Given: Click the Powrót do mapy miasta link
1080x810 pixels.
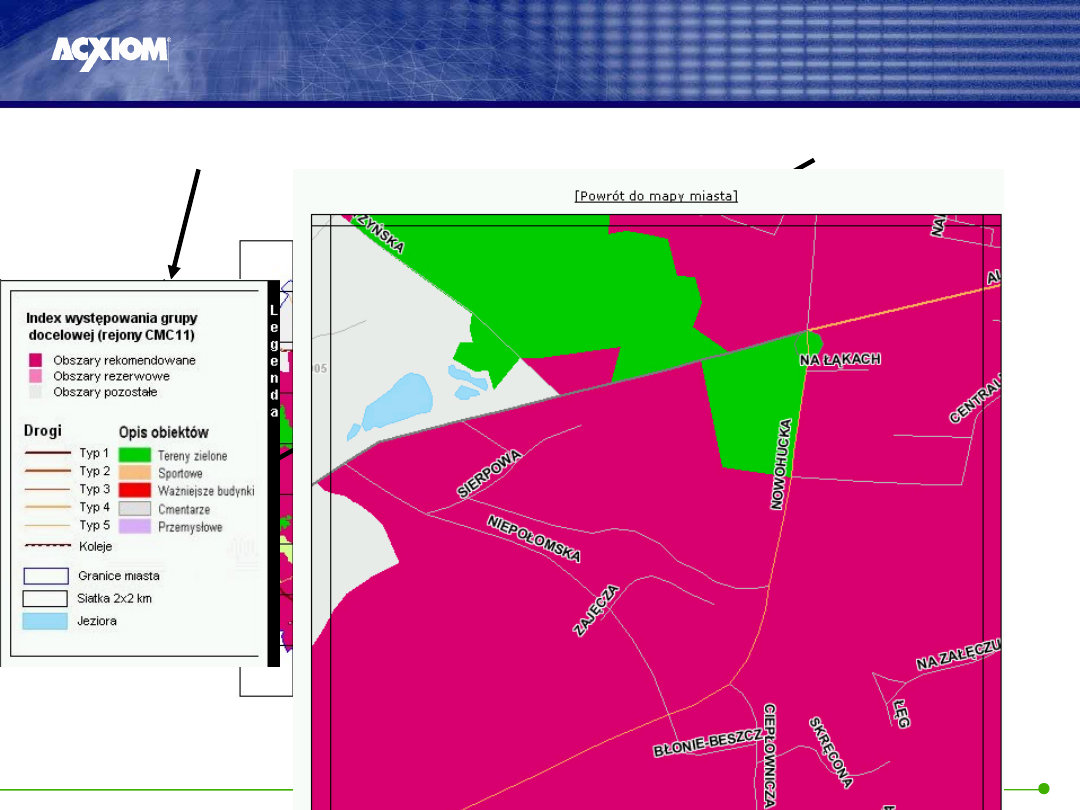Looking at the screenshot, I should (x=656, y=195).
